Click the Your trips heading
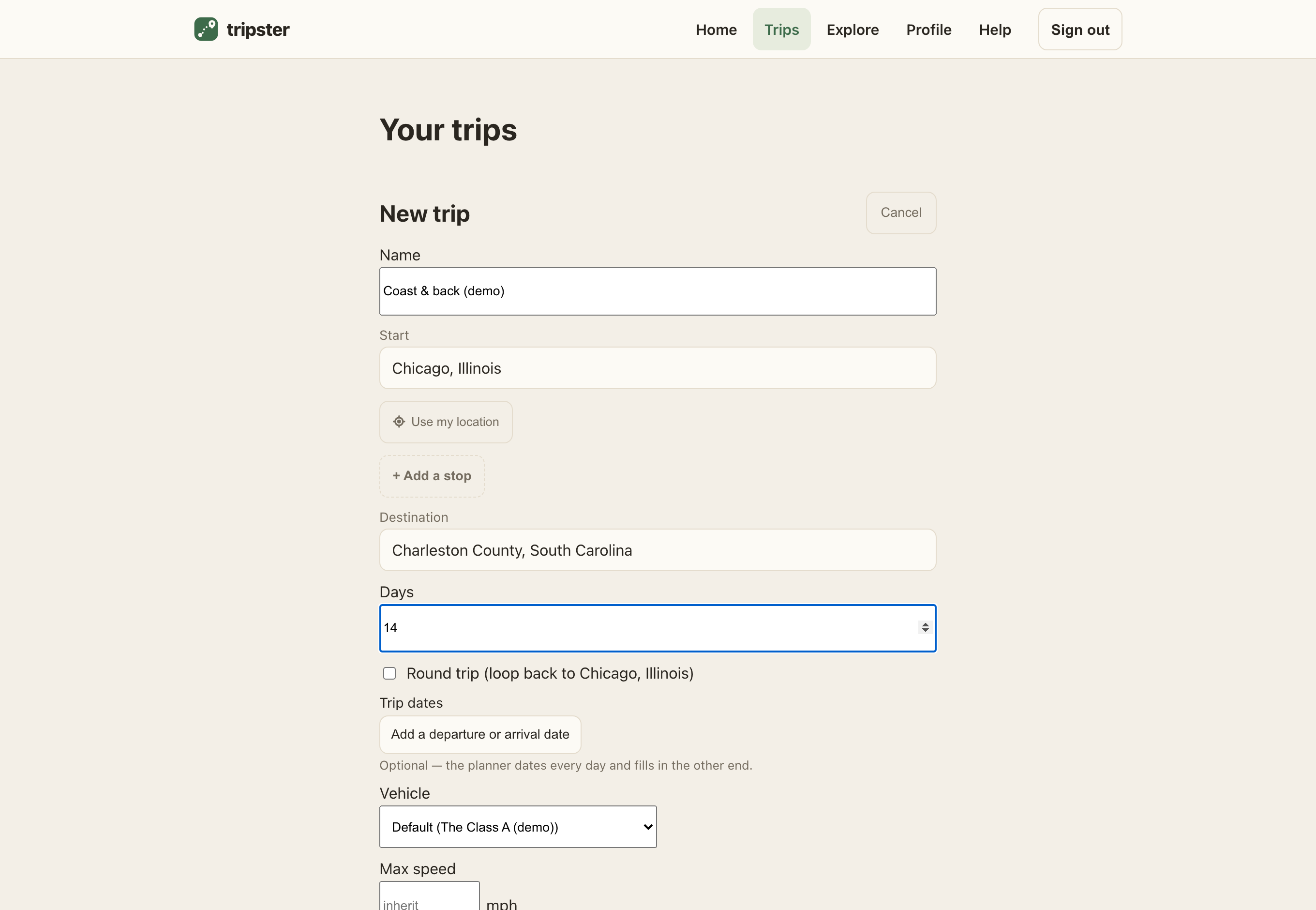Image resolution: width=1316 pixels, height=910 pixels. pyautogui.click(x=448, y=130)
